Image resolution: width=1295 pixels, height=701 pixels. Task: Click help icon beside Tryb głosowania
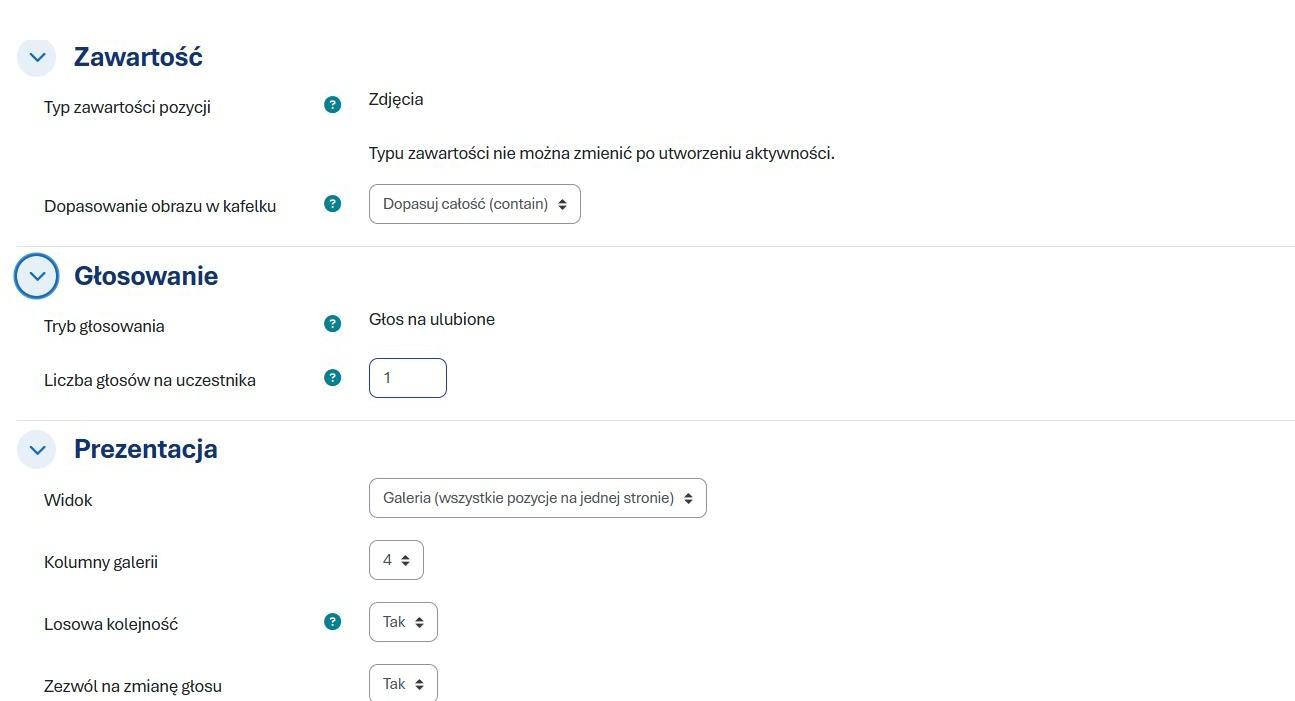coord(333,323)
